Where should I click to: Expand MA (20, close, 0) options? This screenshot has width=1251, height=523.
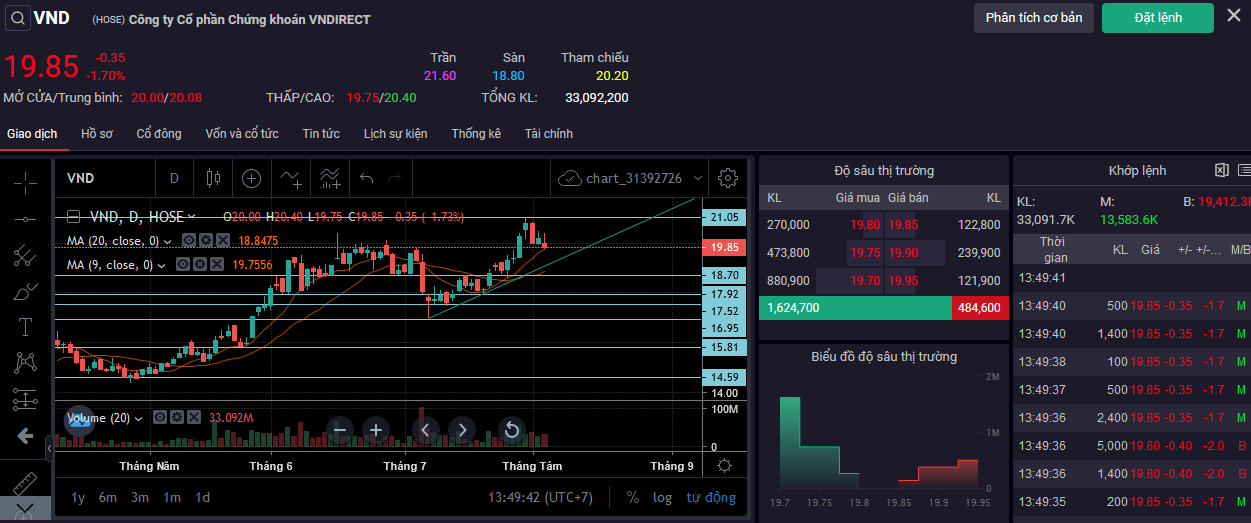[167, 241]
